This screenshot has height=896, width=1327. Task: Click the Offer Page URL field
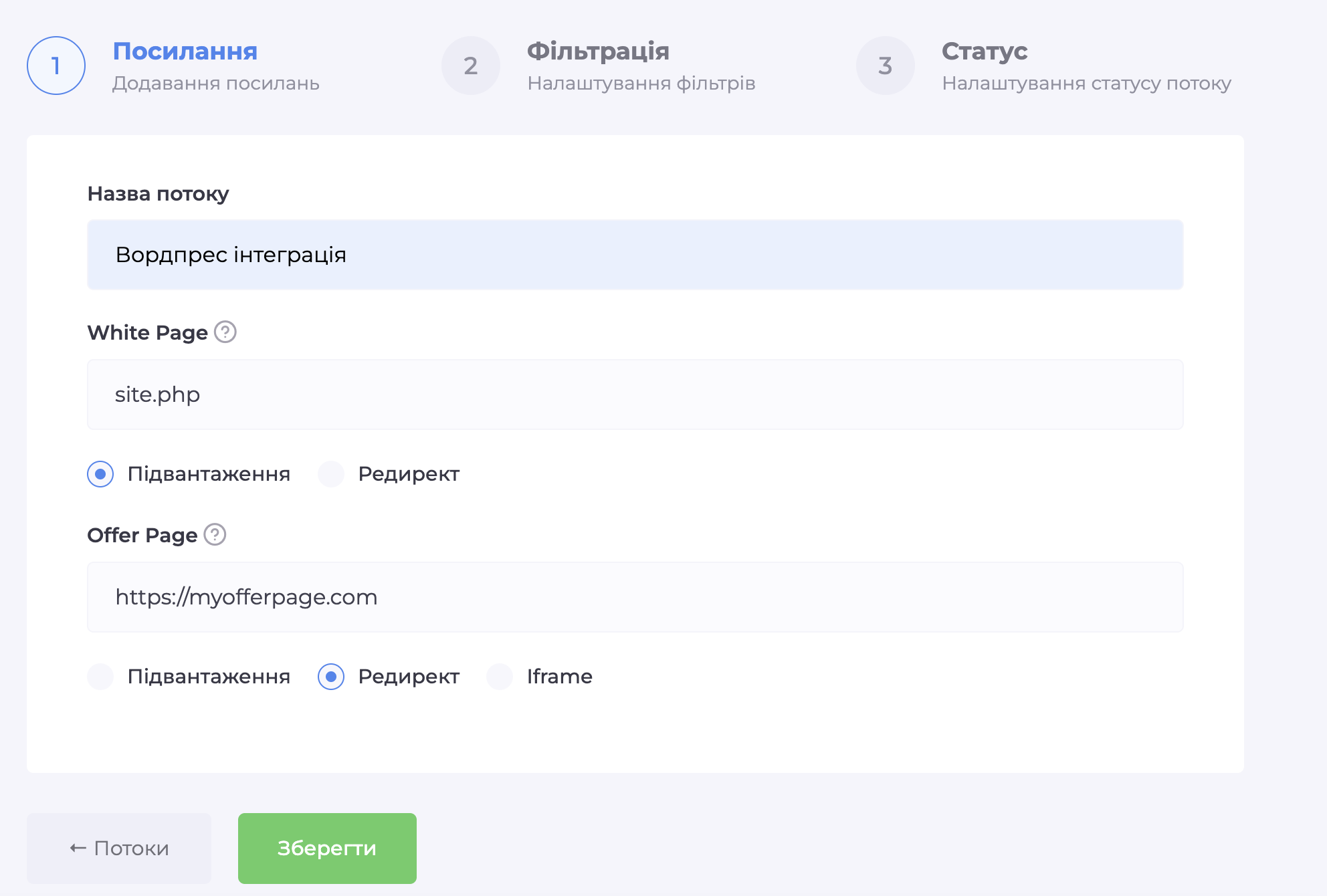pyautogui.click(x=635, y=597)
